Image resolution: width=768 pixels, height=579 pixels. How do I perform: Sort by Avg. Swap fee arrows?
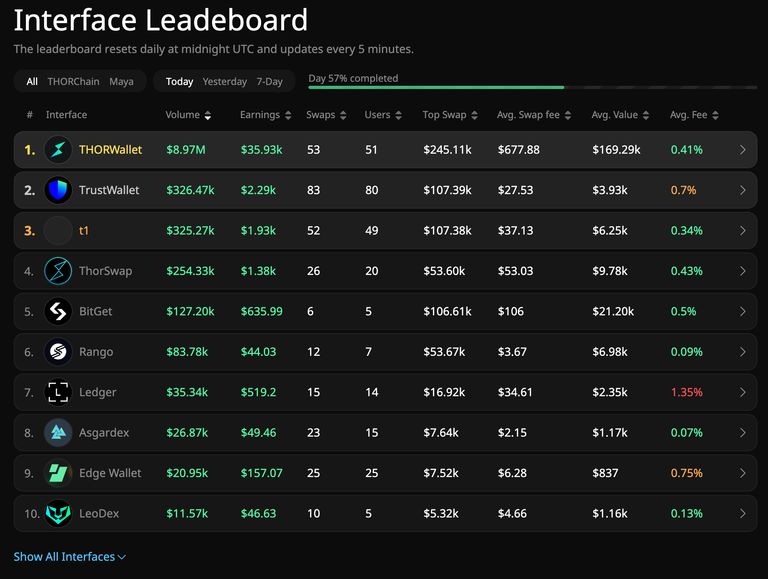568,115
